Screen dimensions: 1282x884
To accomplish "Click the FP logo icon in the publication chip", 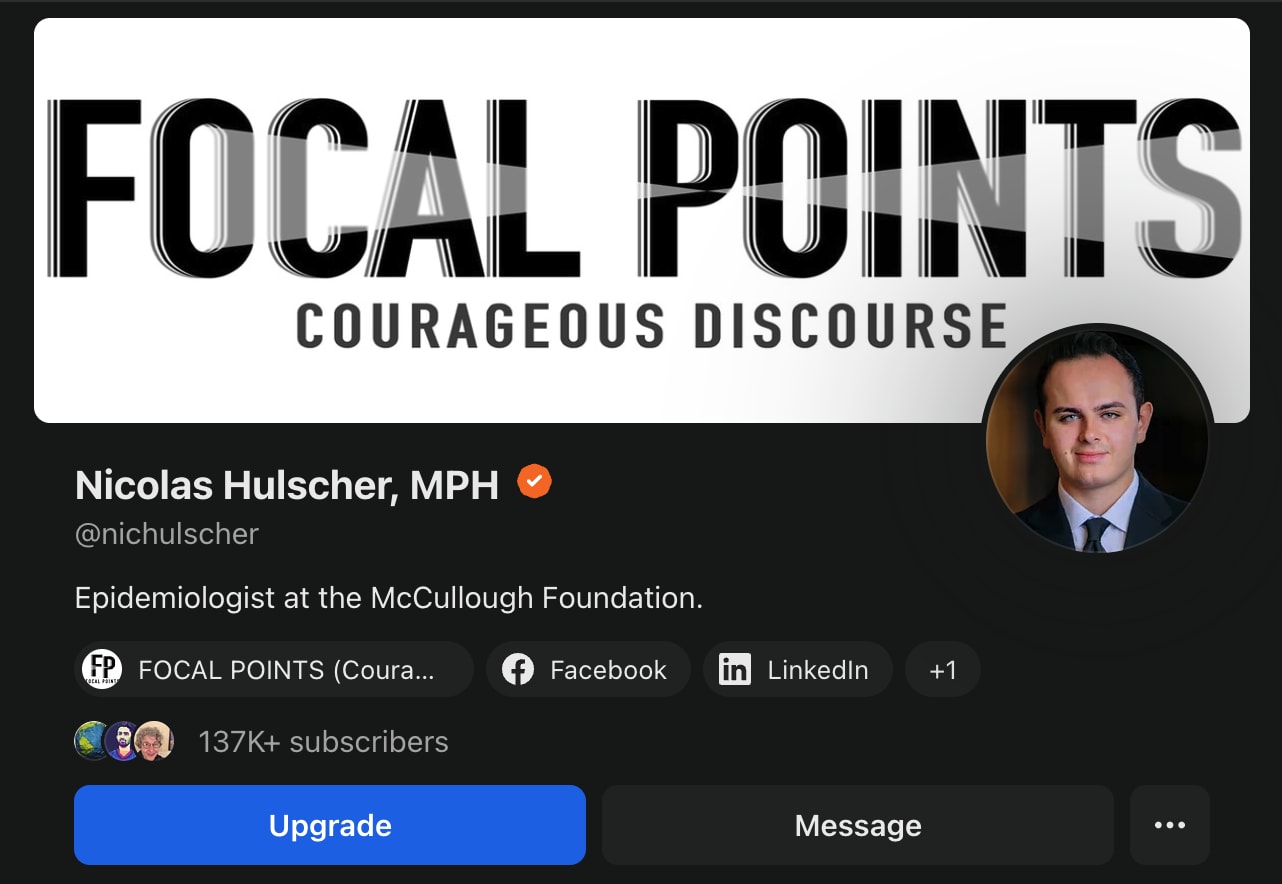I will click(102, 669).
